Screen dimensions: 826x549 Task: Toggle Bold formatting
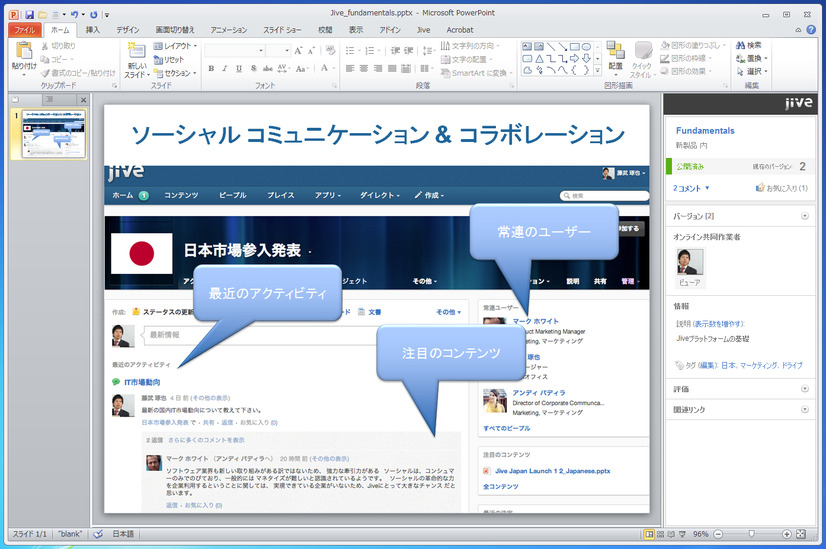211,68
